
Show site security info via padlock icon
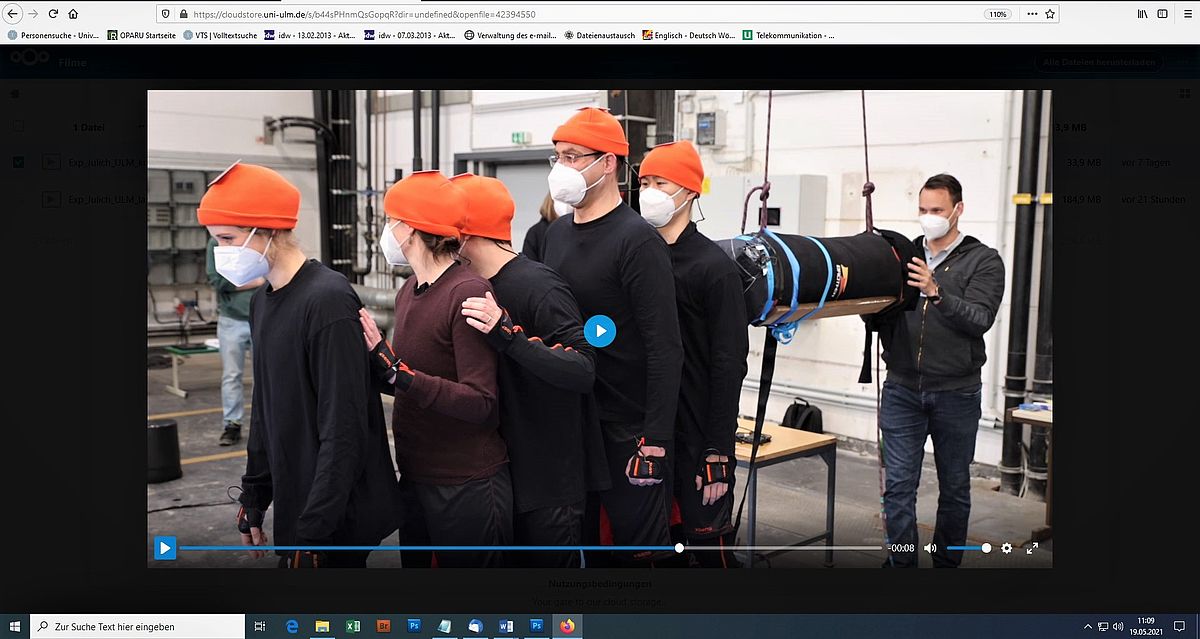183,14
